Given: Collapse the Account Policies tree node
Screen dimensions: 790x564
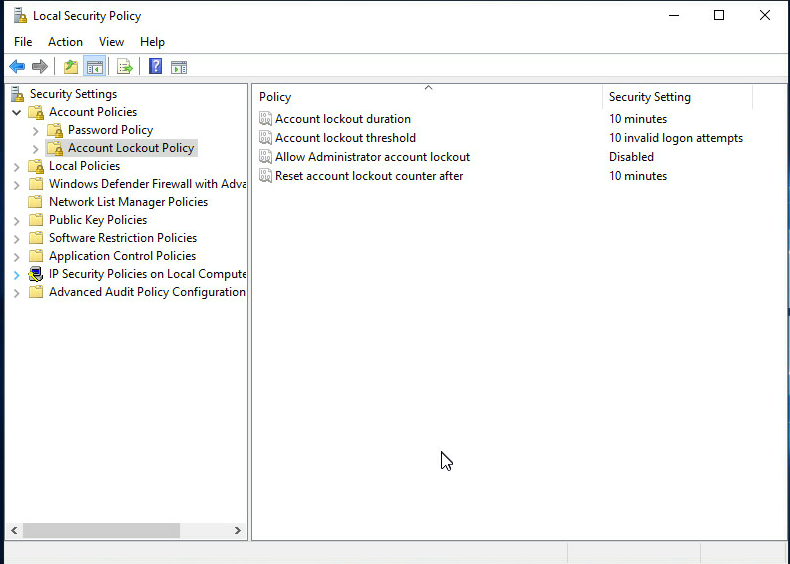Looking at the screenshot, I should tap(17, 113).
